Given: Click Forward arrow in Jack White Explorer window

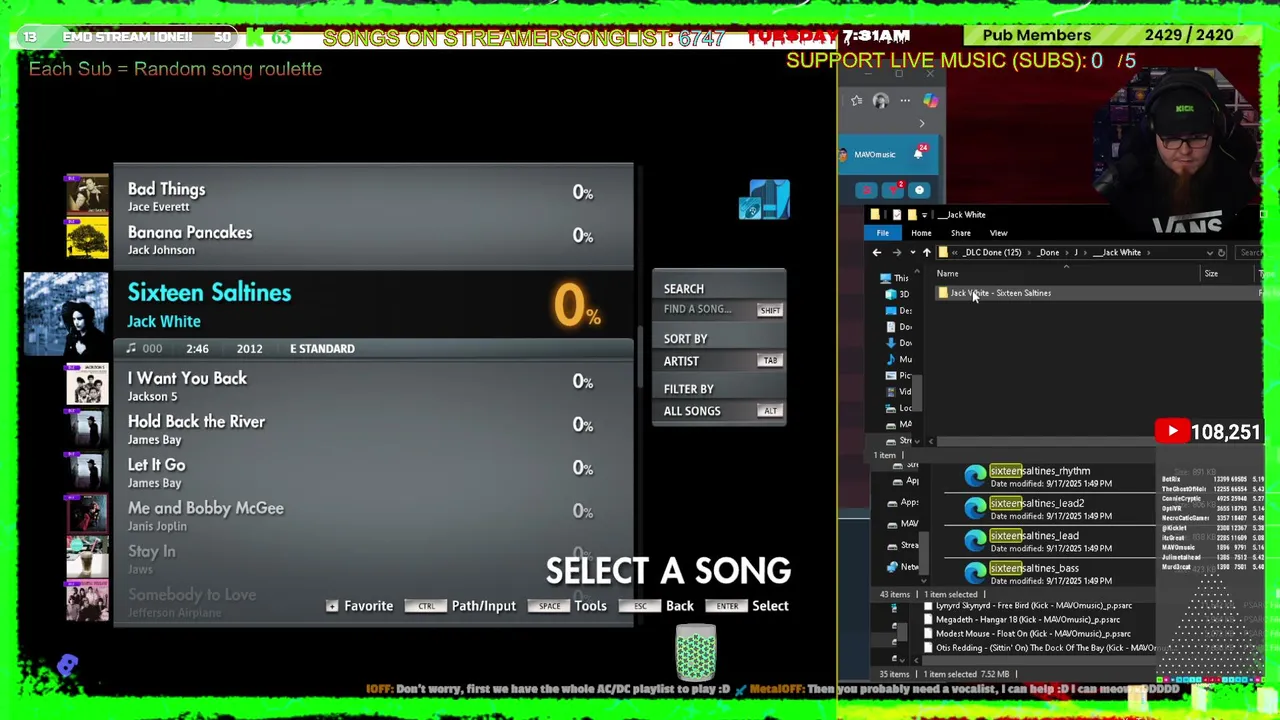Looking at the screenshot, I should (x=896, y=253).
